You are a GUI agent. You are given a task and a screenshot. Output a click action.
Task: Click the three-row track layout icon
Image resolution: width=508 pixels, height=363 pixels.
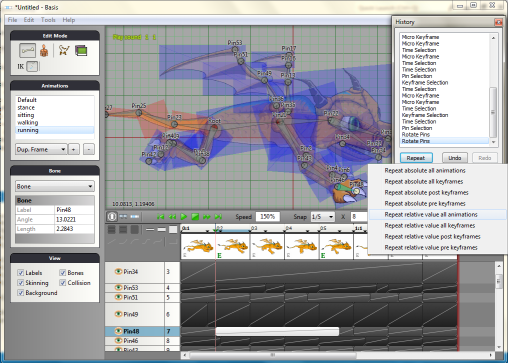[x=112, y=229]
